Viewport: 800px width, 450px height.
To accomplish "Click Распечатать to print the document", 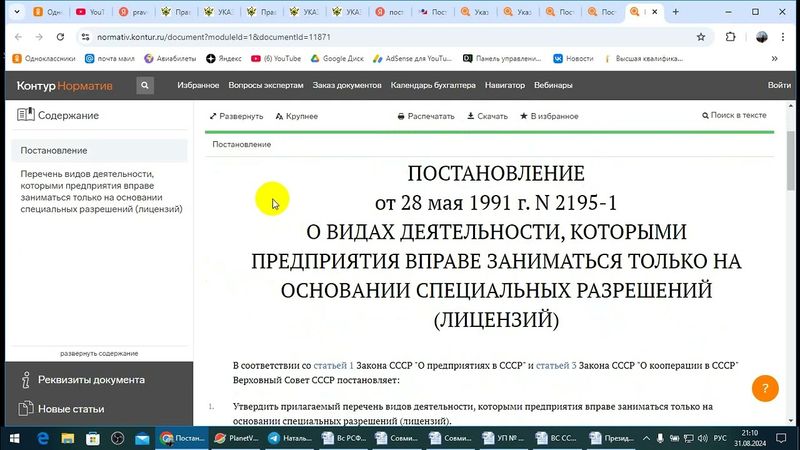I will [426, 116].
